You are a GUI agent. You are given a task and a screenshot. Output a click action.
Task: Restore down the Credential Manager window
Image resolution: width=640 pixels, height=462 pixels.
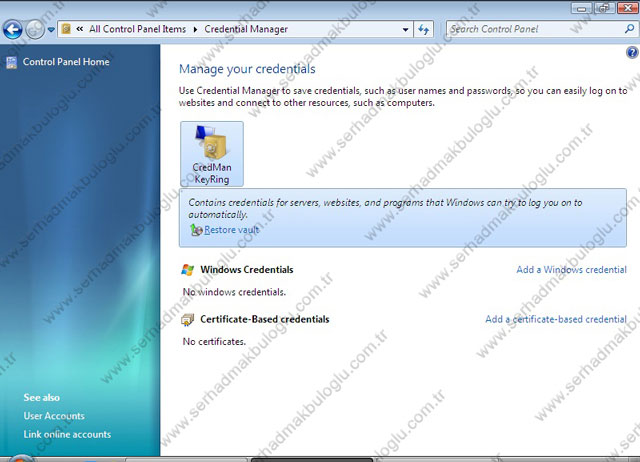click(x=604, y=8)
